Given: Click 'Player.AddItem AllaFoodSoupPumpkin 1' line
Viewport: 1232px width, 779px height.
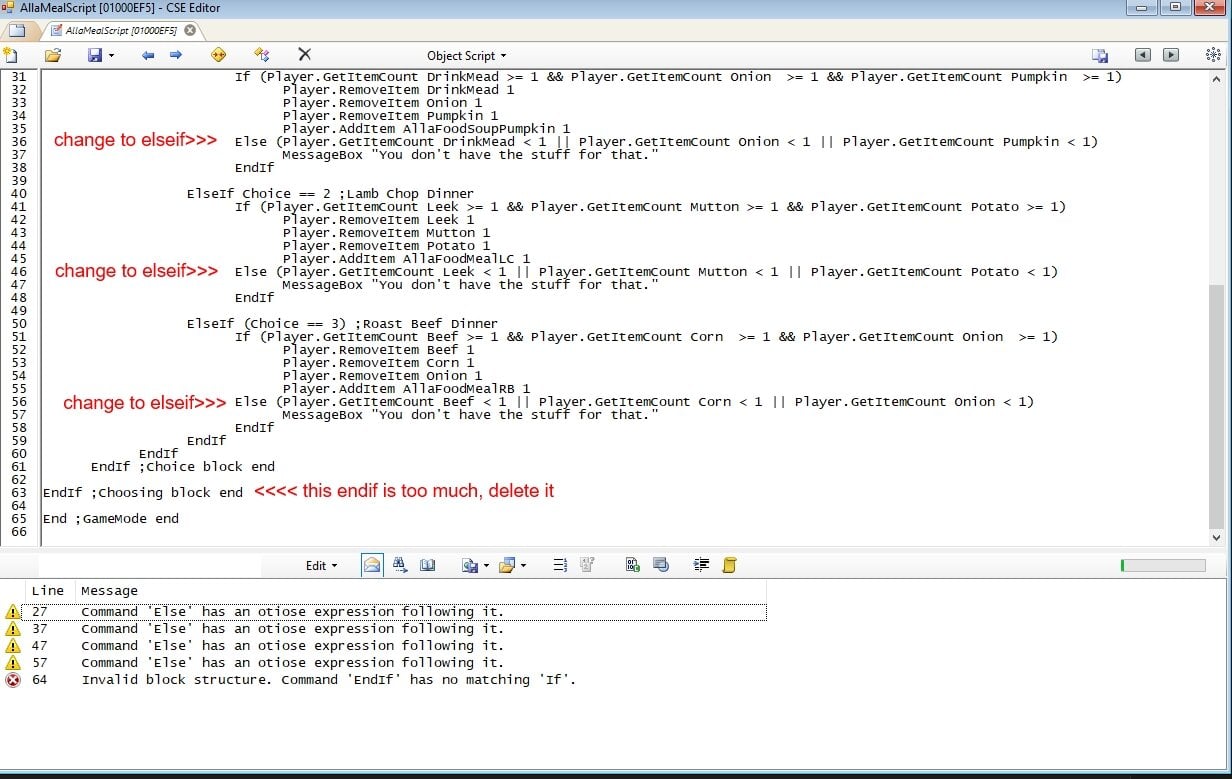Looking at the screenshot, I should (426, 129).
